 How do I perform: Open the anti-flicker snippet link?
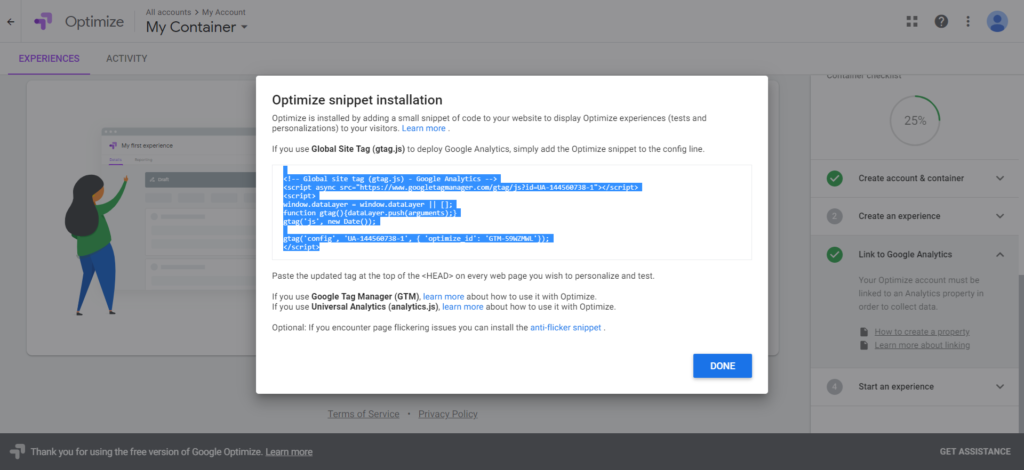(x=566, y=327)
